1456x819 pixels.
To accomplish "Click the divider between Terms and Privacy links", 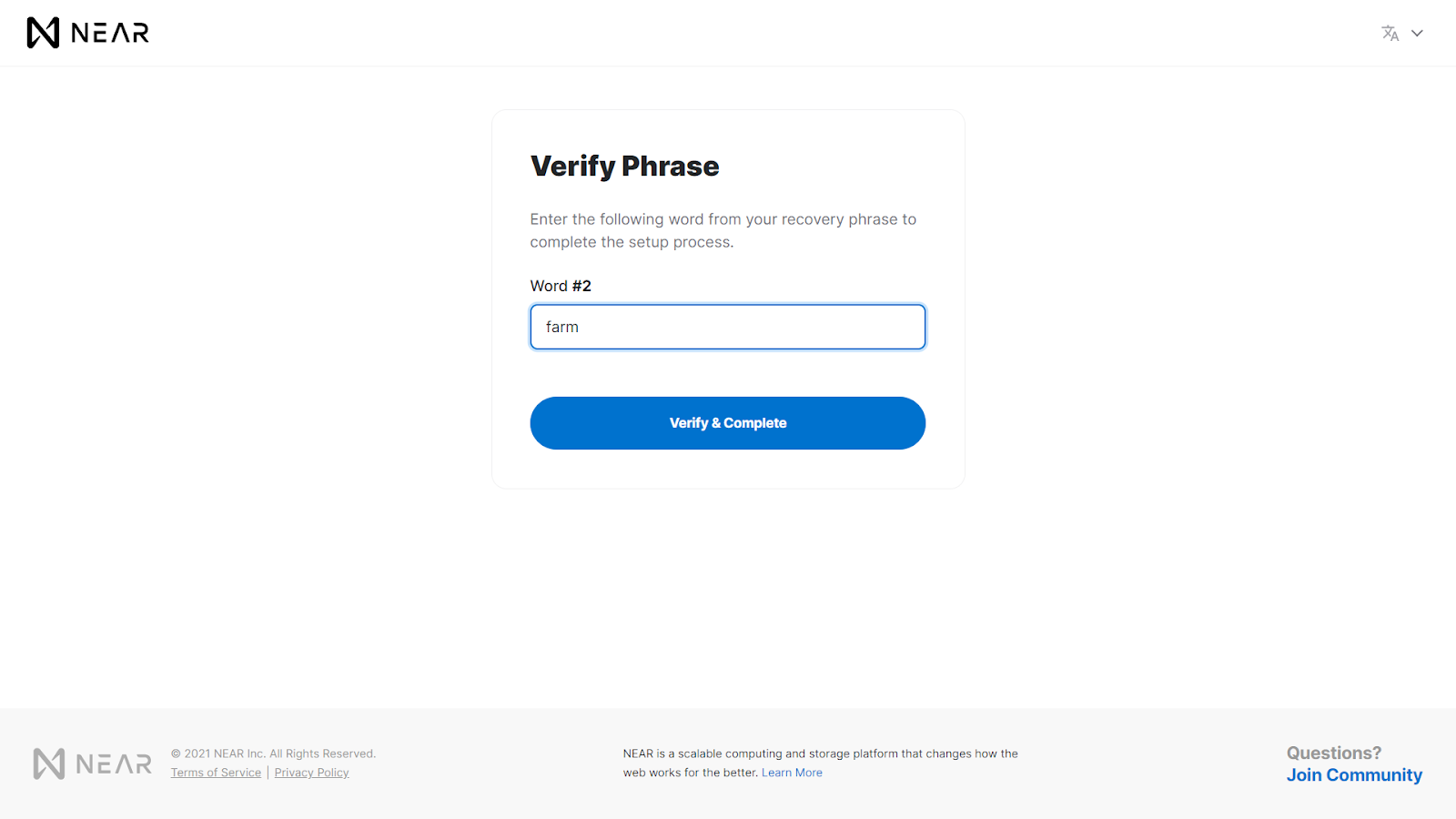I will 268,773.
